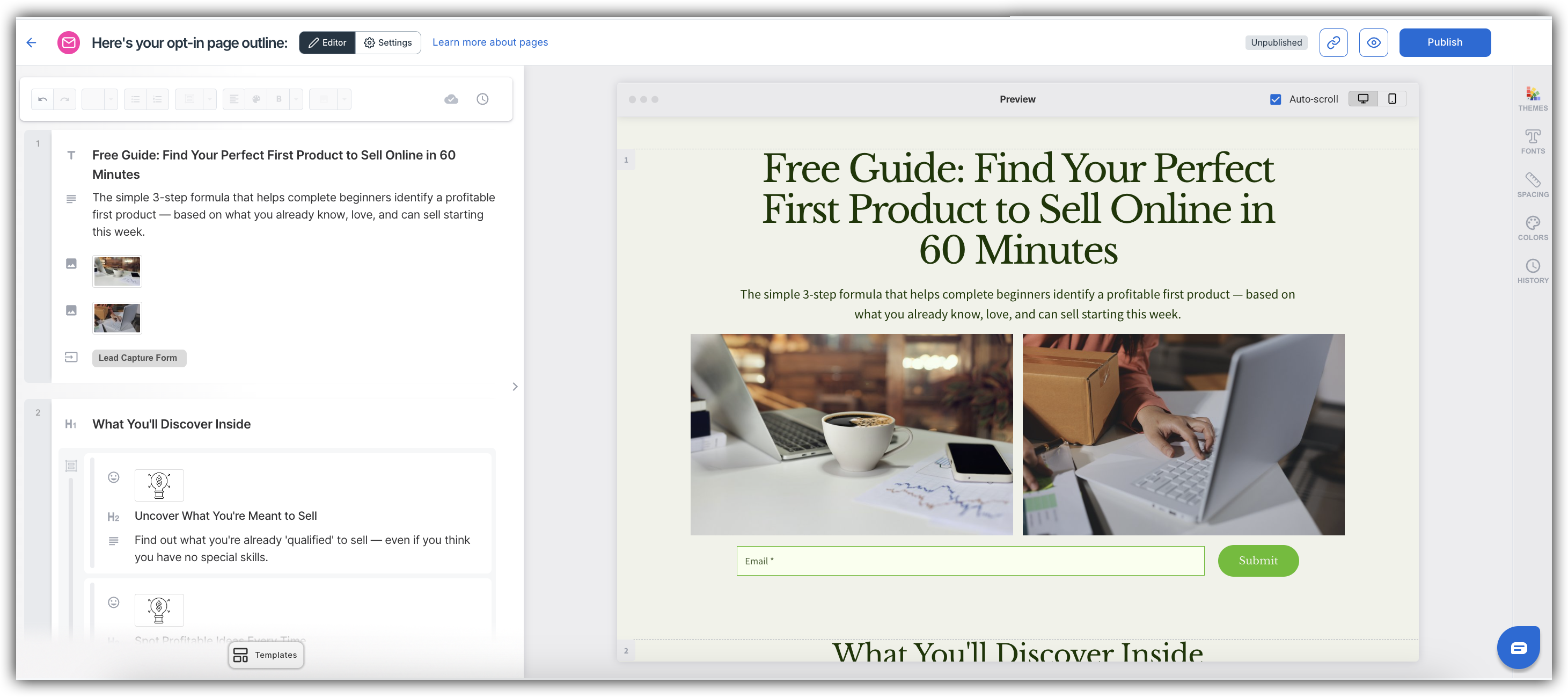Select the Editor tab

click(x=327, y=42)
